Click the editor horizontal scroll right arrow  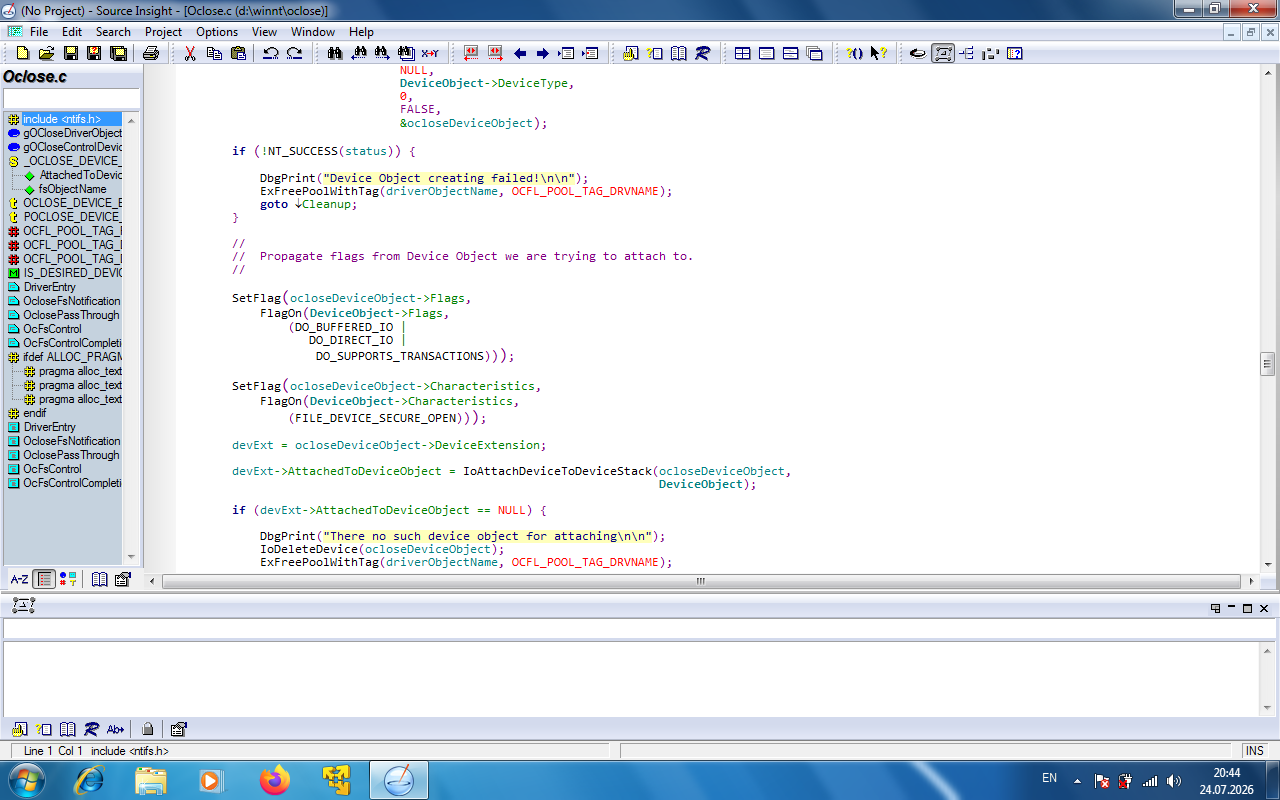(1252, 581)
